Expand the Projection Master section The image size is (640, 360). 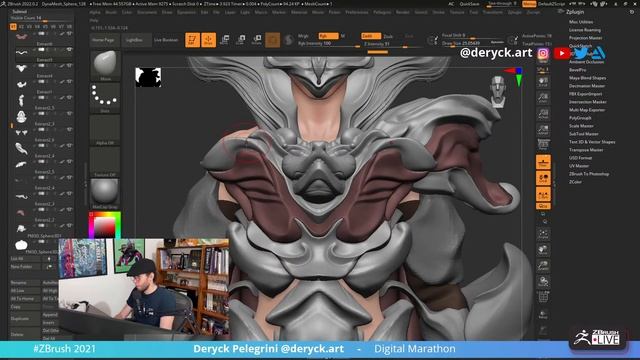coord(585,38)
